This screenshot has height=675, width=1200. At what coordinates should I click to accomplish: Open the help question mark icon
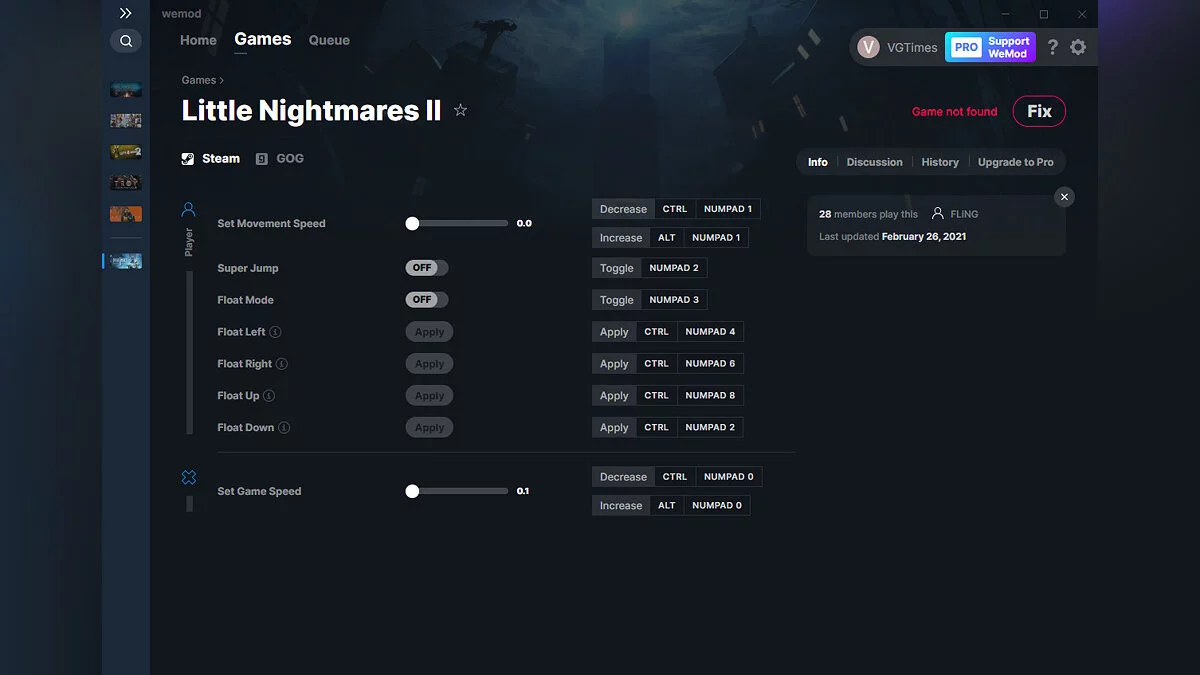click(x=1052, y=47)
